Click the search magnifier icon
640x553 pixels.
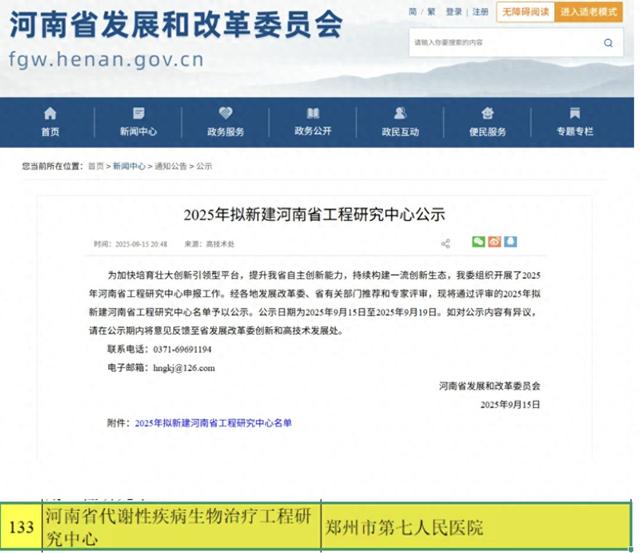click(608, 43)
